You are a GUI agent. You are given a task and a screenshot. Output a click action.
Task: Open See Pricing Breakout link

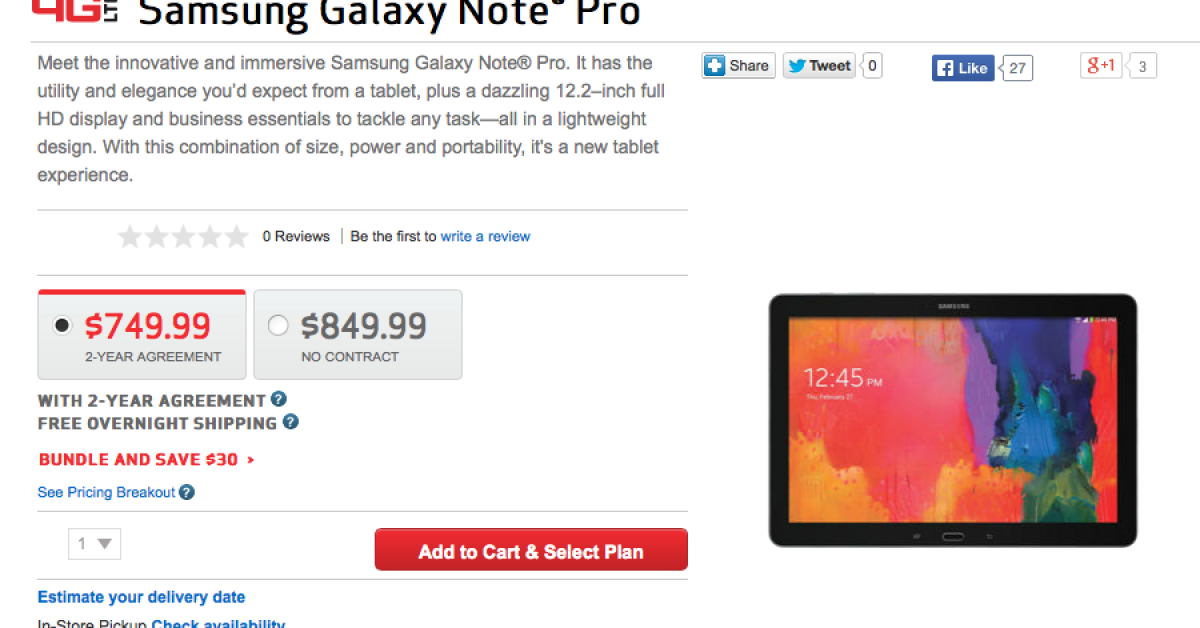pos(106,492)
